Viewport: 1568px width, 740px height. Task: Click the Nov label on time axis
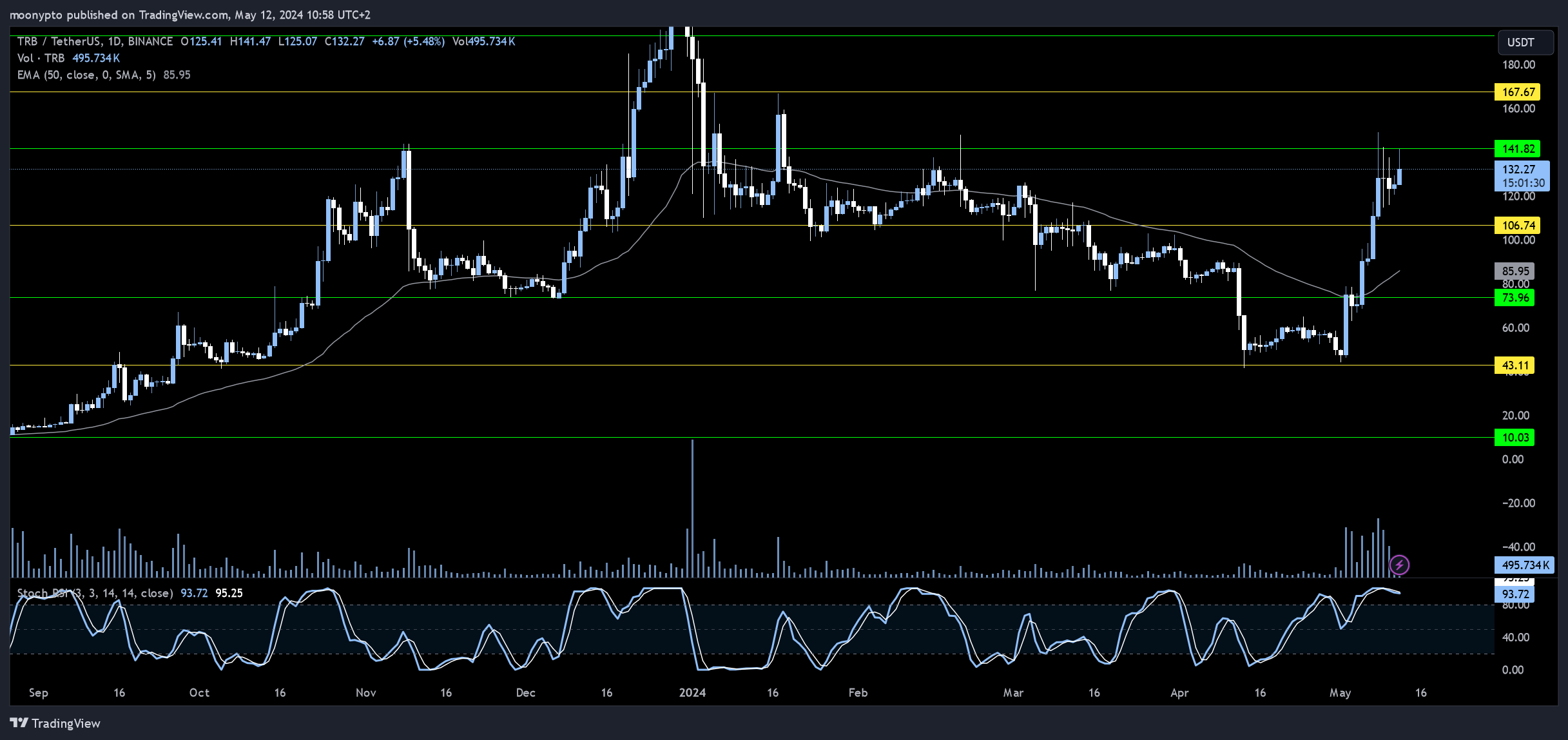[365, 693]
